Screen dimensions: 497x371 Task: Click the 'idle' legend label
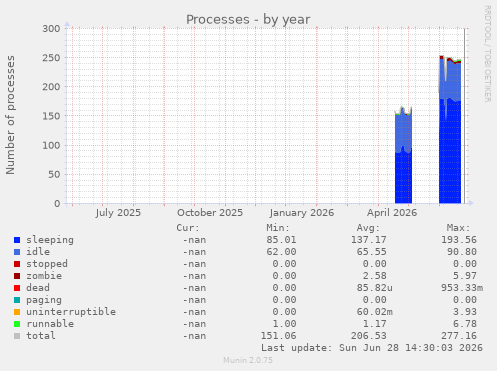(x=38, y=252)
